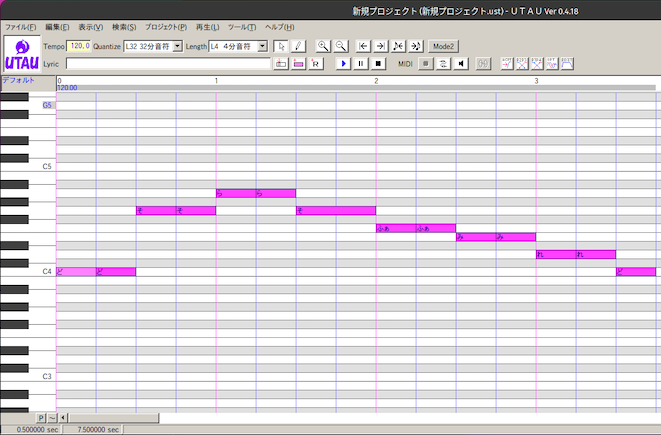The image size is (661, 435).
Task: Open the プロジェクト(P) menu
Action: pyautogui.click(x=165, y=26)
